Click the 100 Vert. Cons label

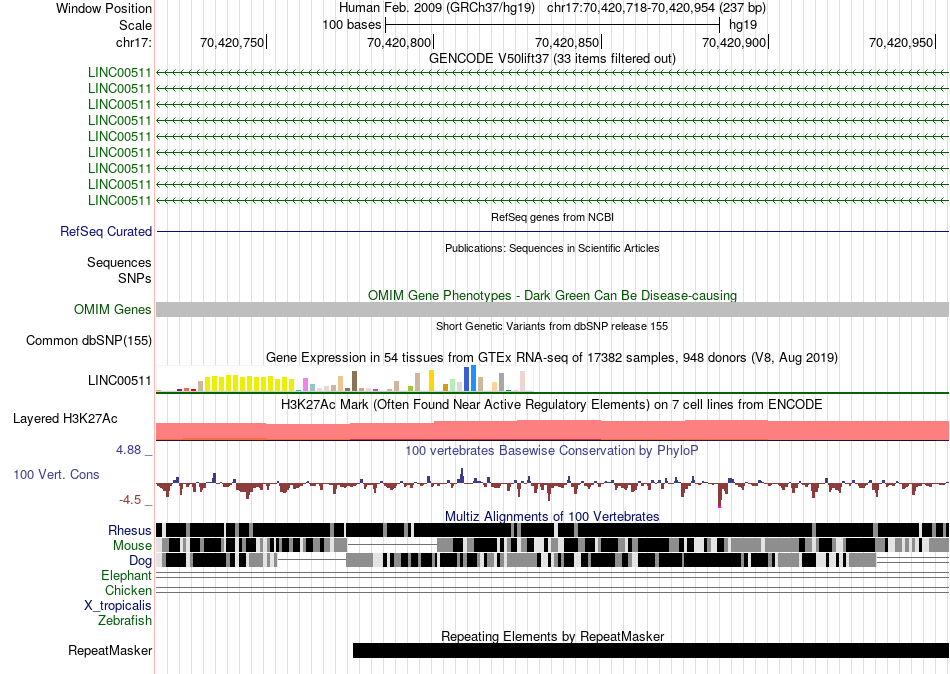(56, 475)
